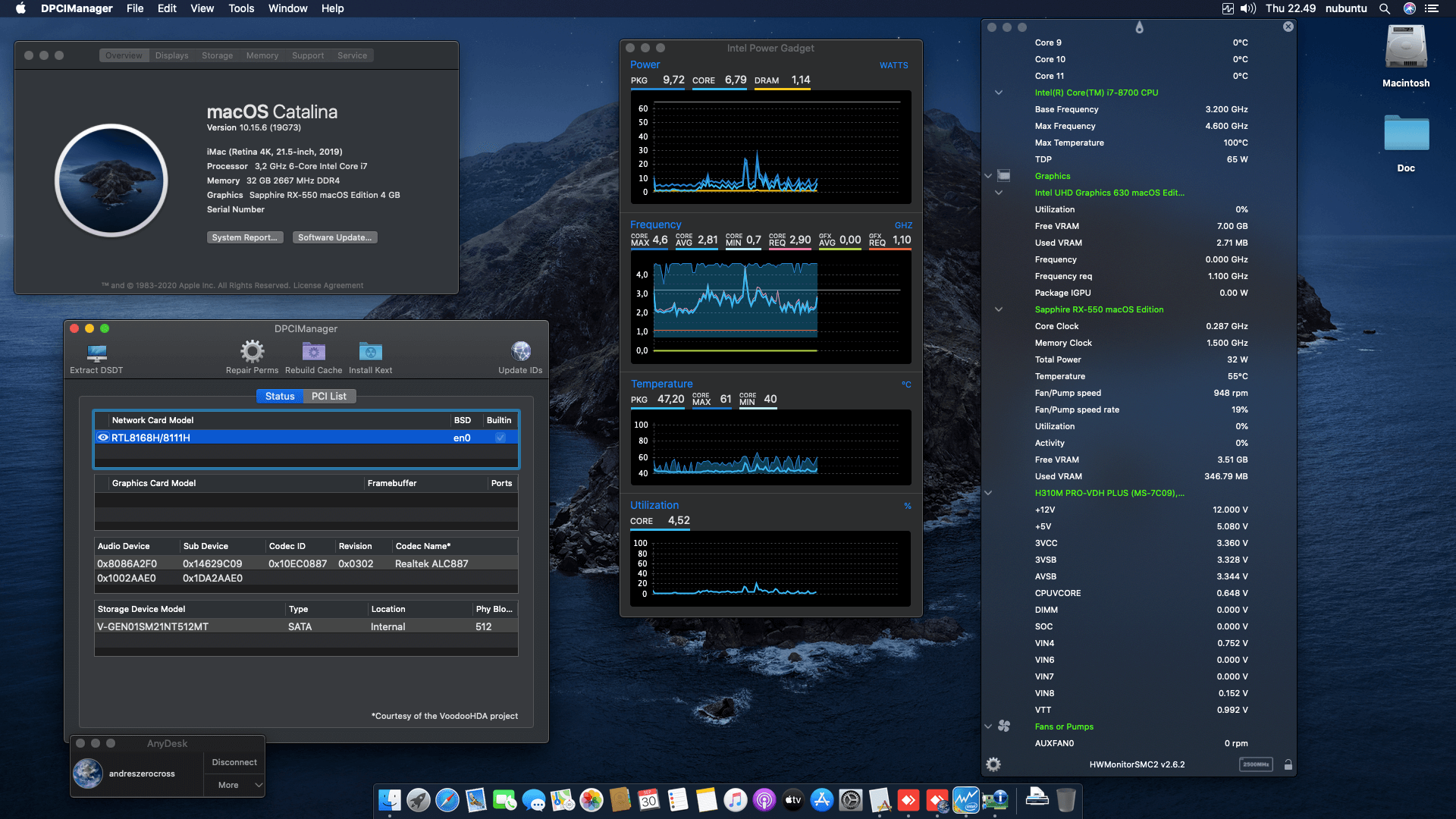
Task: Click the Power heading in Intel Power Gadget
Action: 645,64
